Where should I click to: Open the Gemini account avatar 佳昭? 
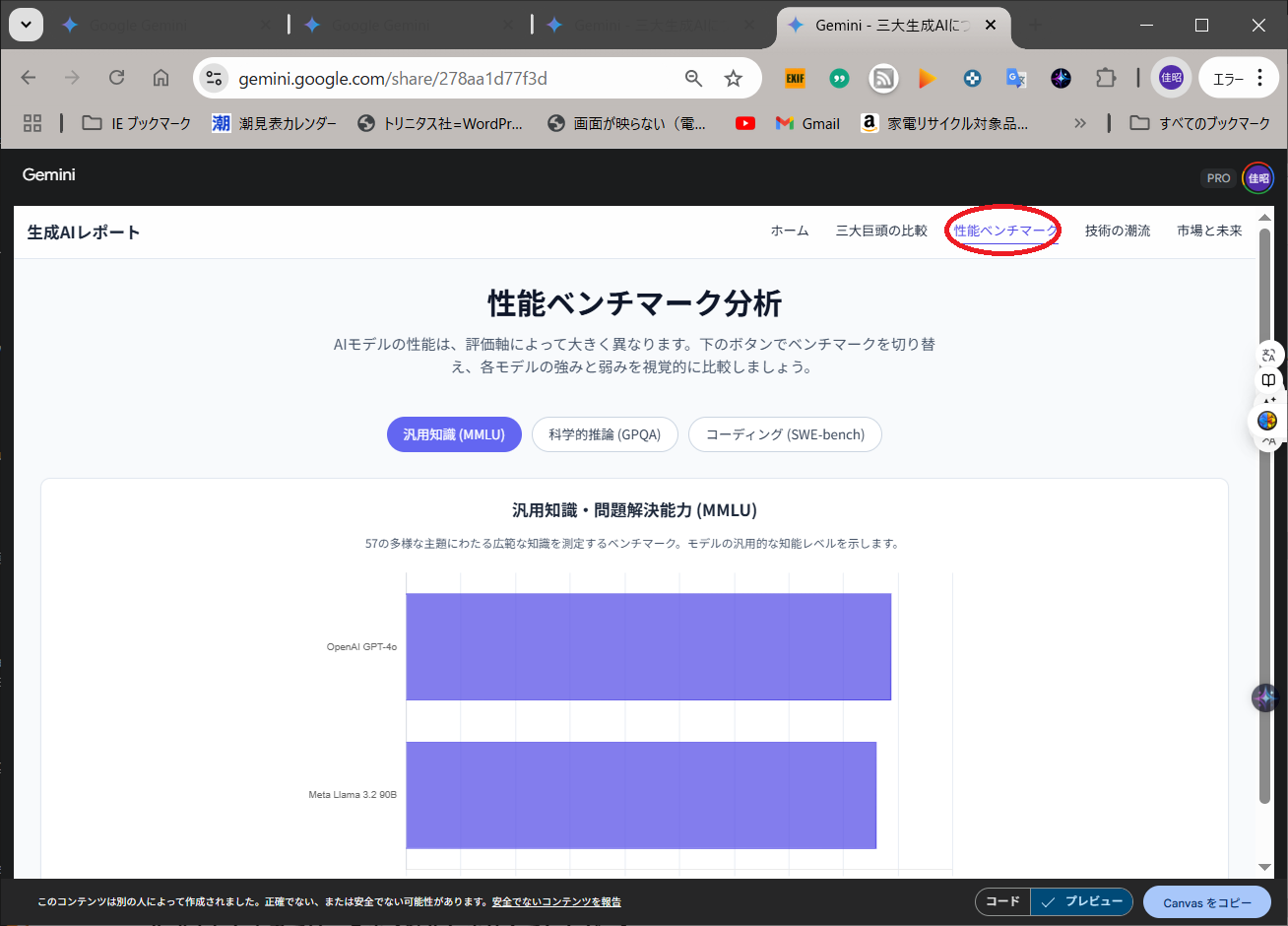[x=1258, y=178]
